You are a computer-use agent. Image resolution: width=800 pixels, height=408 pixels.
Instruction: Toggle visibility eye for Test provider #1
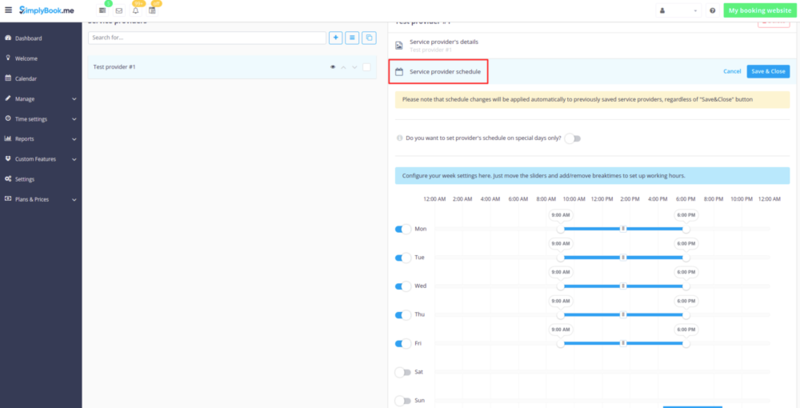pos(332,67)
